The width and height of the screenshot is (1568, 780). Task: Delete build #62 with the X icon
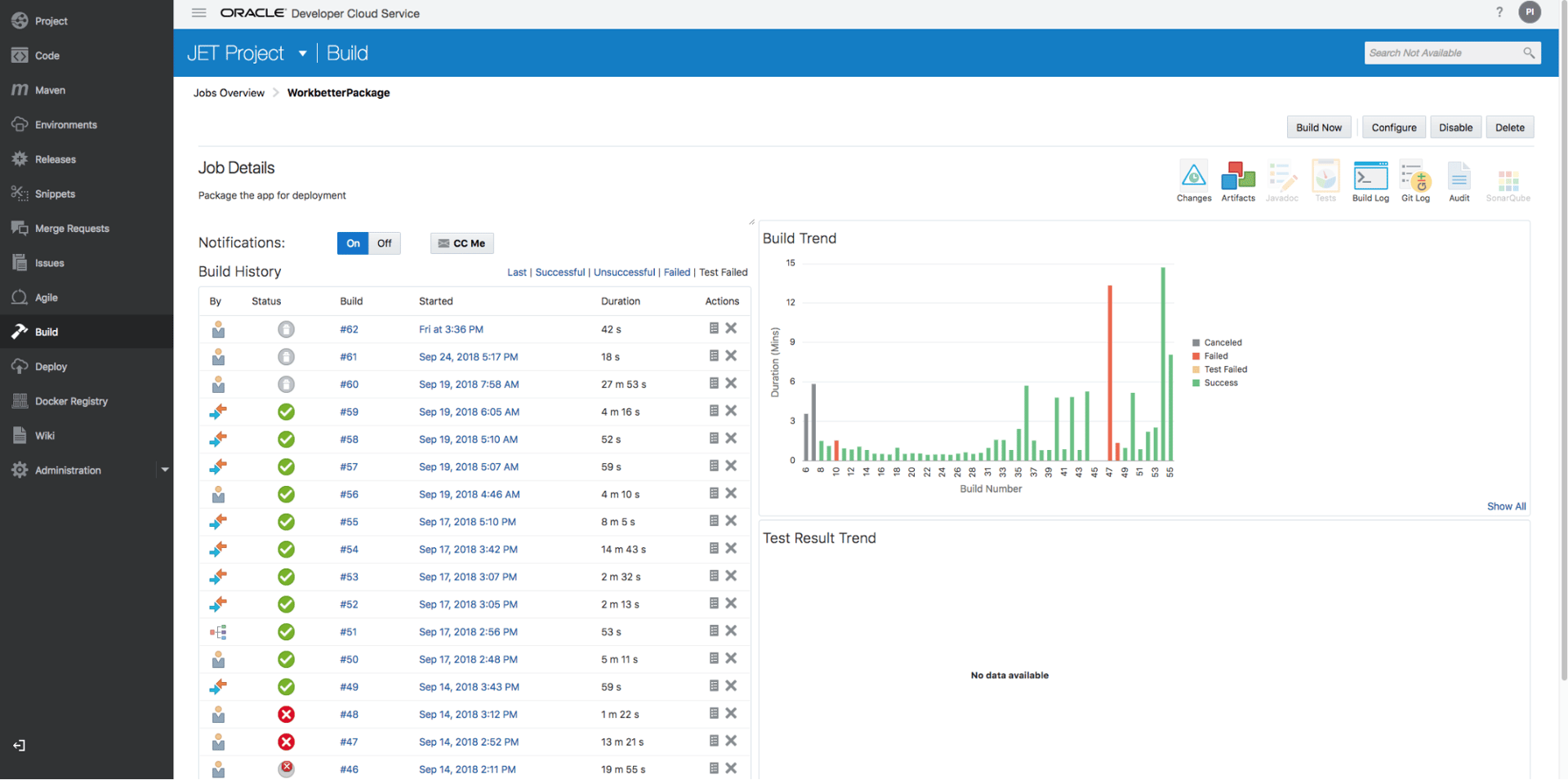pyautogui.click(x=731, y=328)
